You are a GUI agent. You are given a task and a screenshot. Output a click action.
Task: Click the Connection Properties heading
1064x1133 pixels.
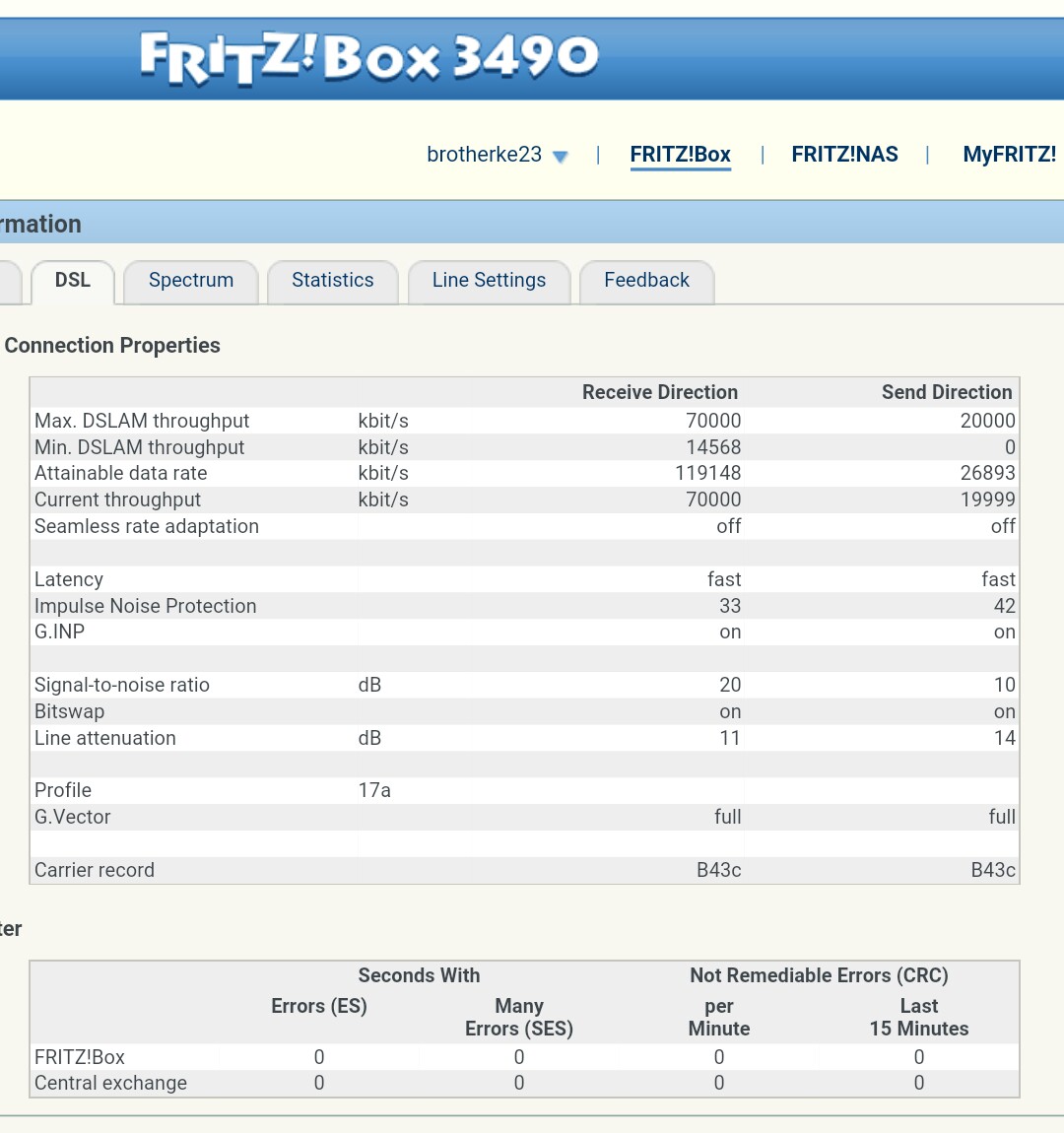pyautogui.click(x=112, y=346)
